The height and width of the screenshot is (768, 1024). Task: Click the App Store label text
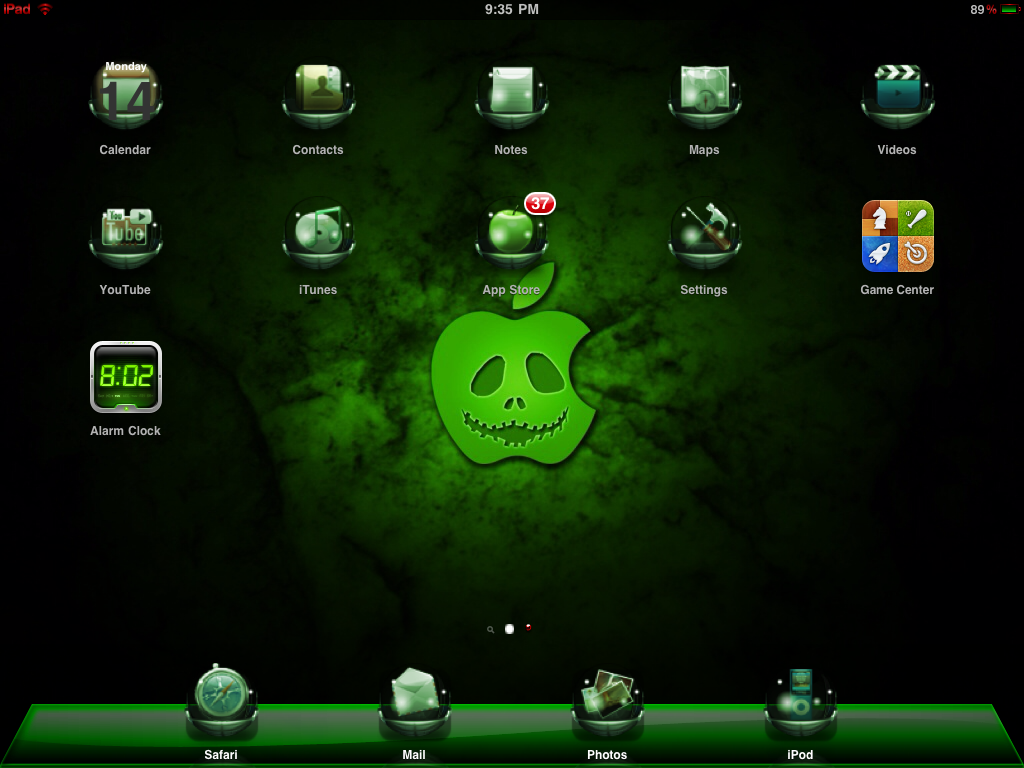click(511, 289)
